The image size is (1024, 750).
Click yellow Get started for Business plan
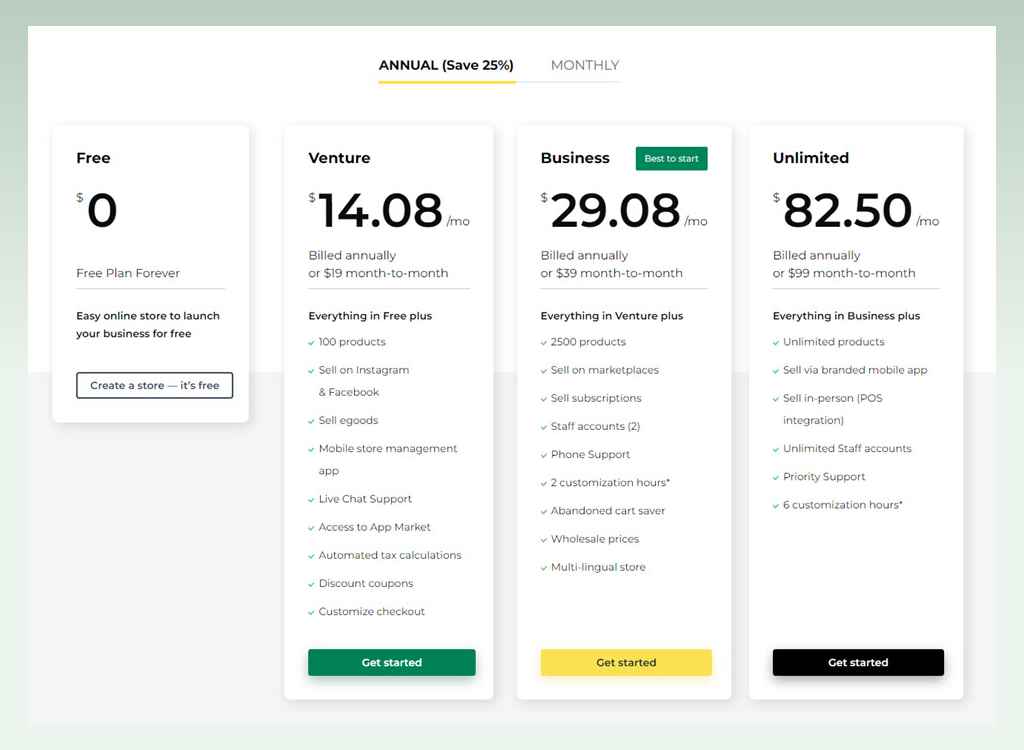click(626, 662)
